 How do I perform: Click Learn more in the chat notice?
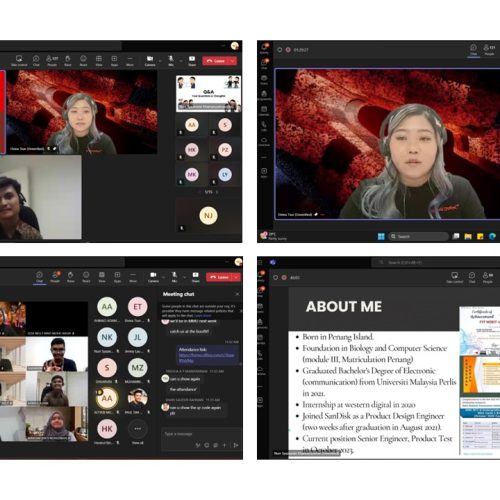[x=203, y=315]
